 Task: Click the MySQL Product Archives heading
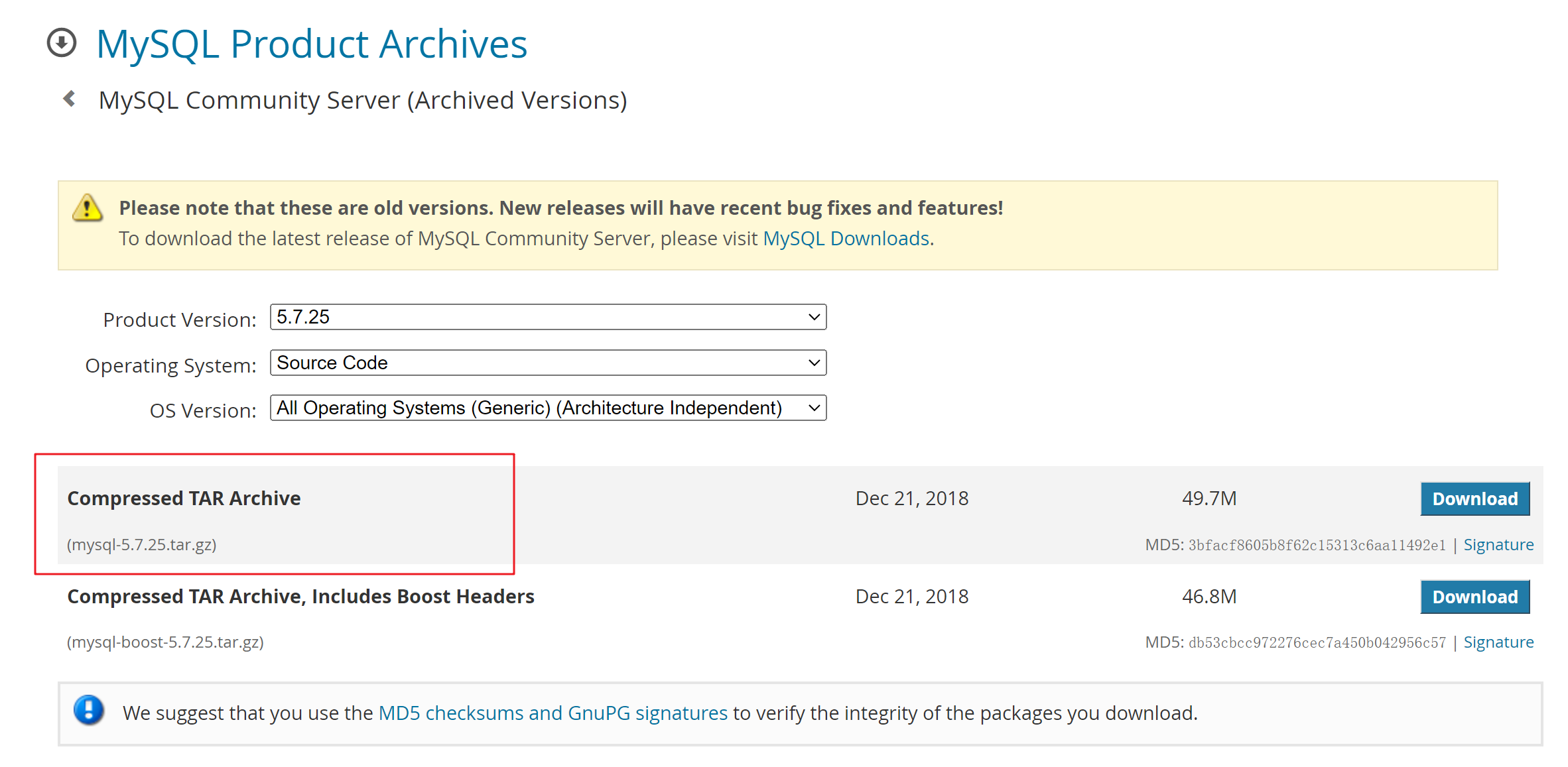312,44
